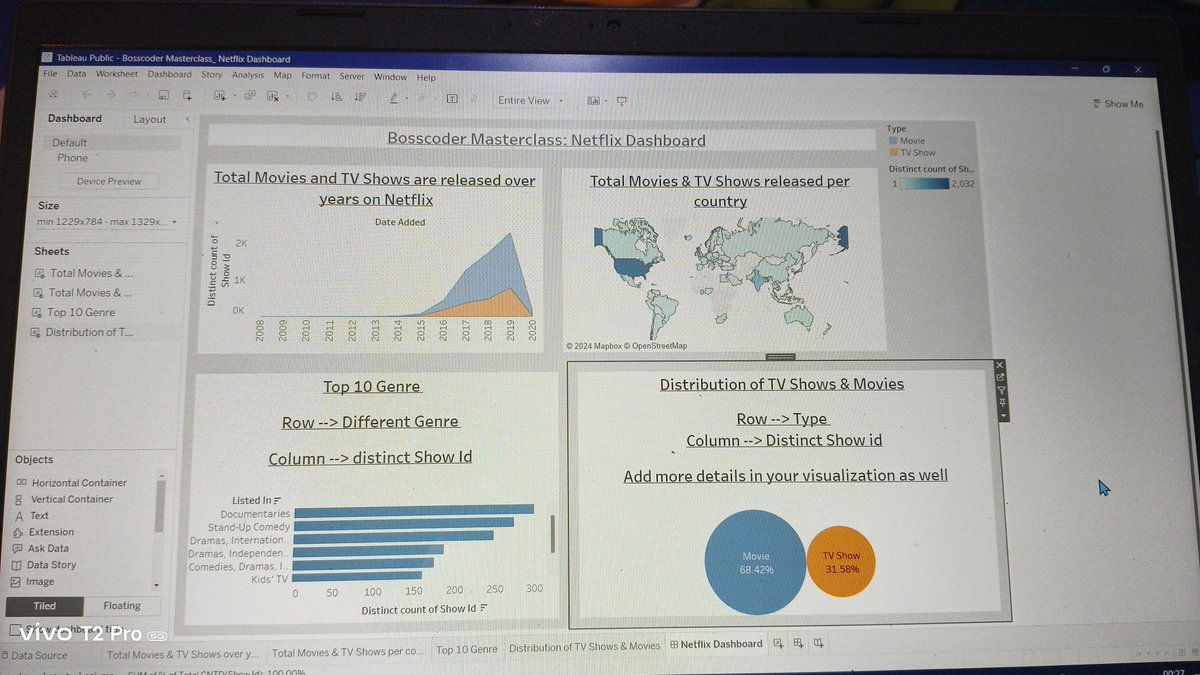Click the Ask Data object icon
This screenshot has width=1200, height=675.
point(17,548)
